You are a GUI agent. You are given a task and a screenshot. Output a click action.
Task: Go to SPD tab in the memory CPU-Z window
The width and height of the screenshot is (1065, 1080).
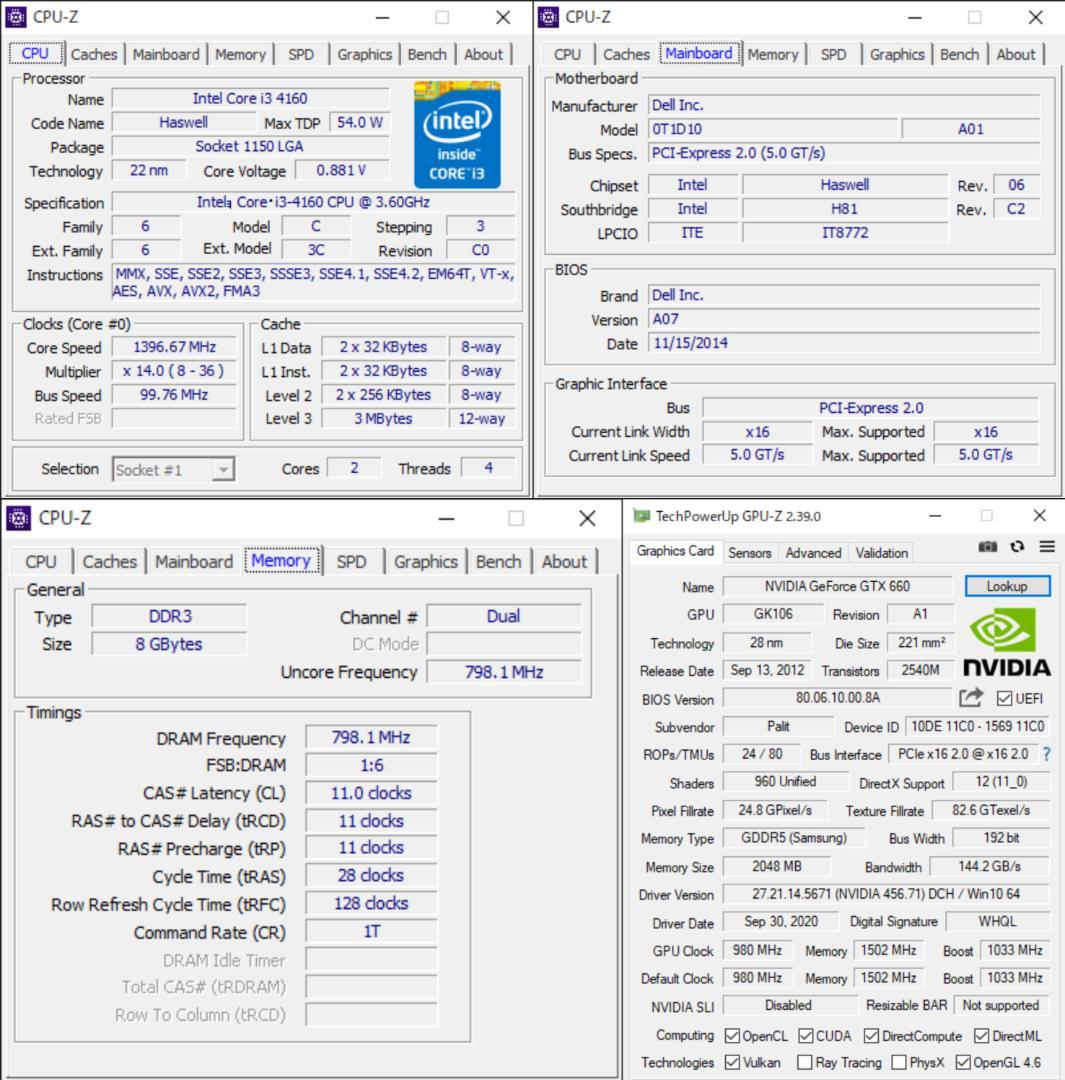351,562
